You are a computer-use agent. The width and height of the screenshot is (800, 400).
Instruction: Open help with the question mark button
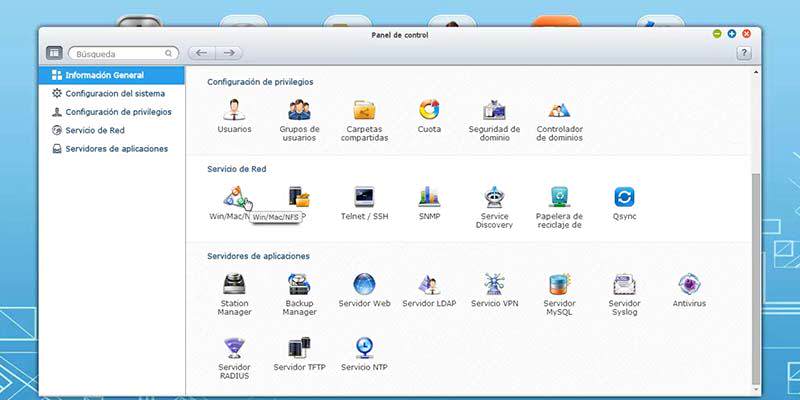pos(744,53)
